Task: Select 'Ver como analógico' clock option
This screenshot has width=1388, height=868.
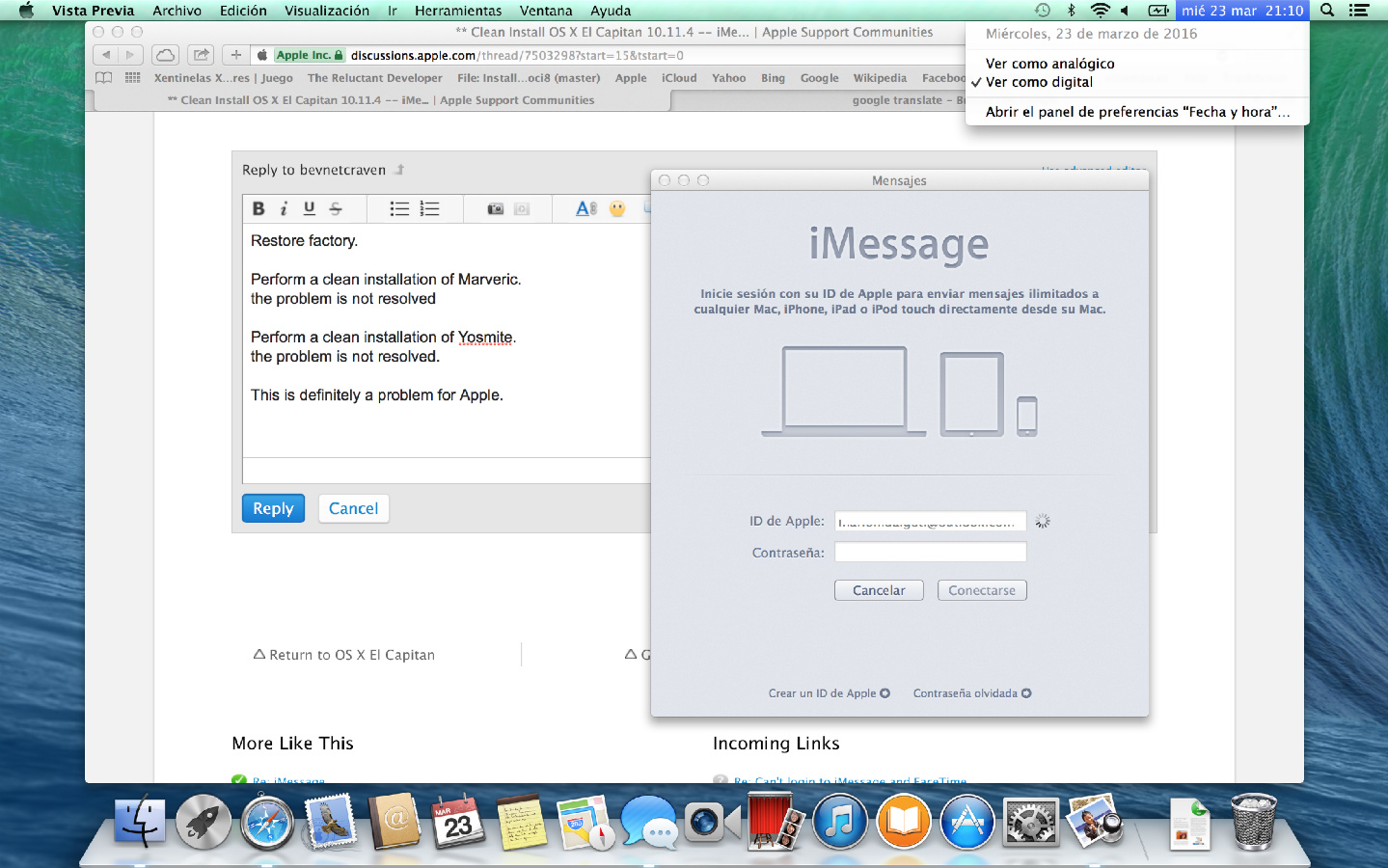Action: coord(1137,64)
